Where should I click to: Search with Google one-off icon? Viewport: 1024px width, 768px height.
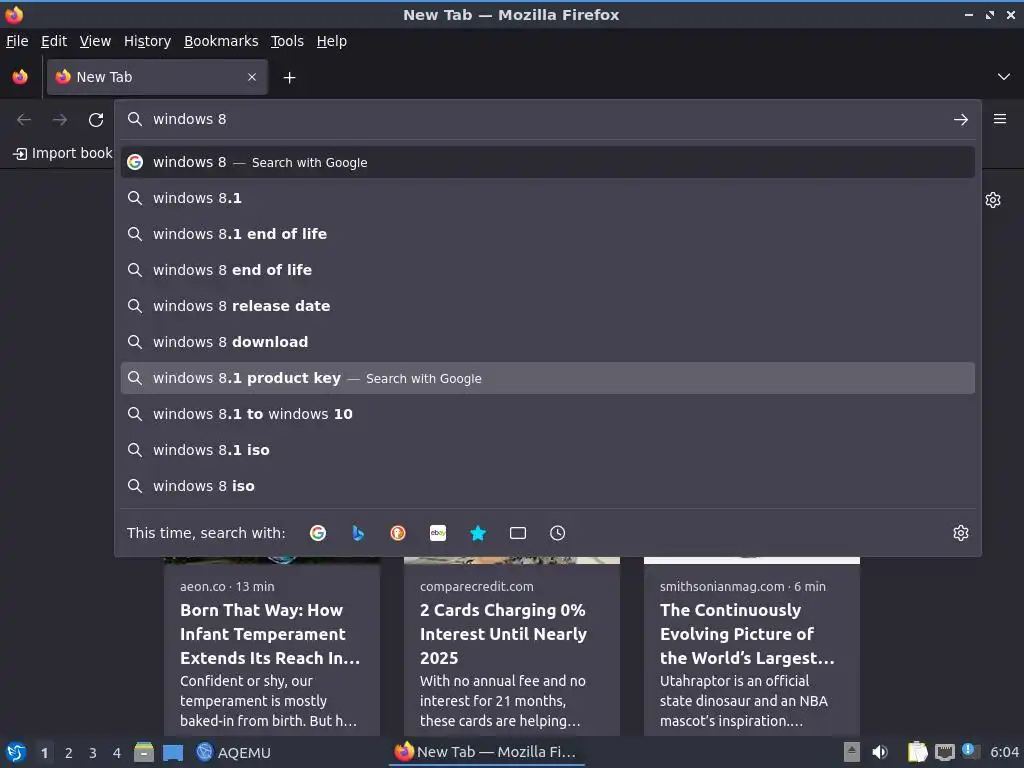coord(318,533)
